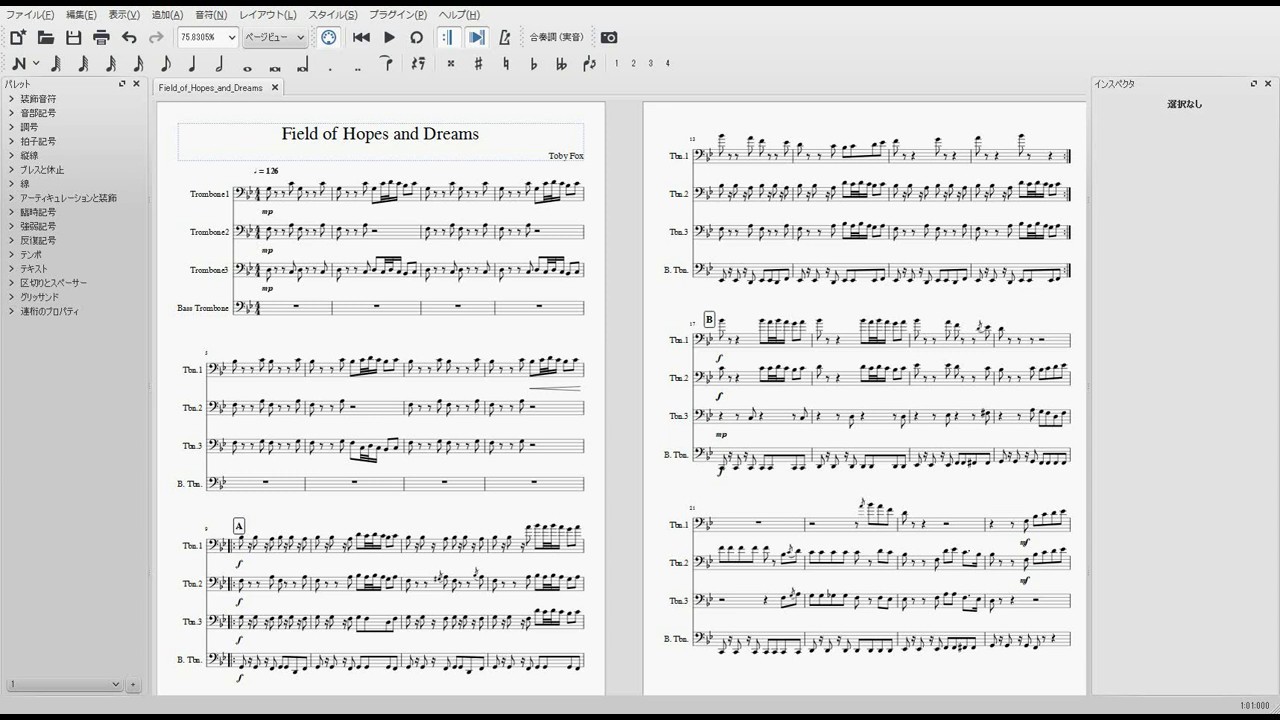Open the 編集(E) menu
This screenshot has height=720, width=1280.
pyautogui.click(x=81, y=15)
